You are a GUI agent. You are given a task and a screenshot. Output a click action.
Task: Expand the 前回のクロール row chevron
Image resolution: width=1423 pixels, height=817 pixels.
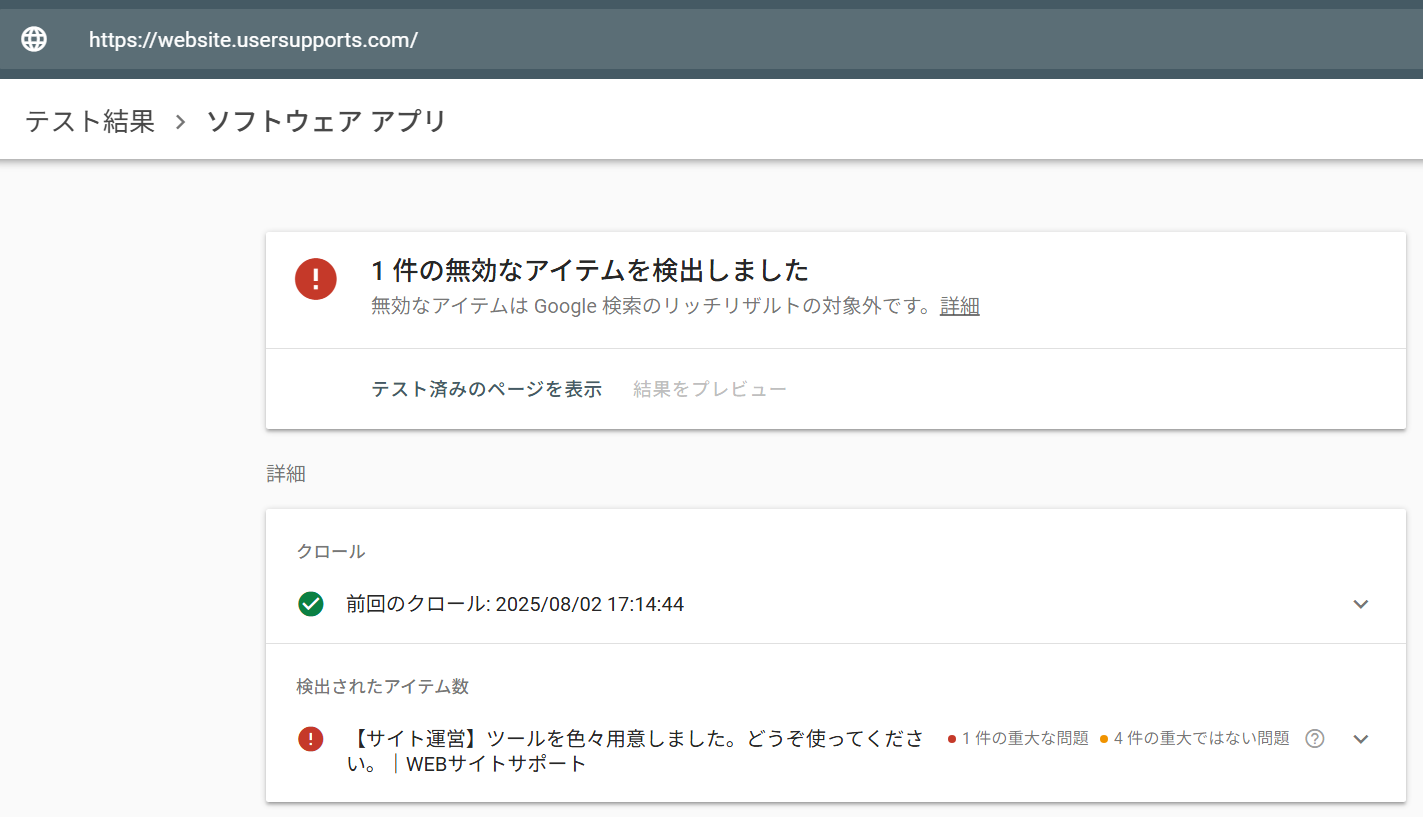click(1360, 604)
